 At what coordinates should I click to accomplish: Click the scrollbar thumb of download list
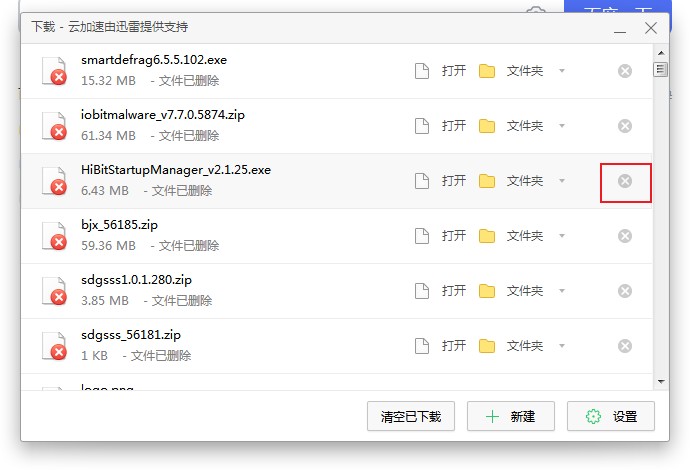point(661,70)
